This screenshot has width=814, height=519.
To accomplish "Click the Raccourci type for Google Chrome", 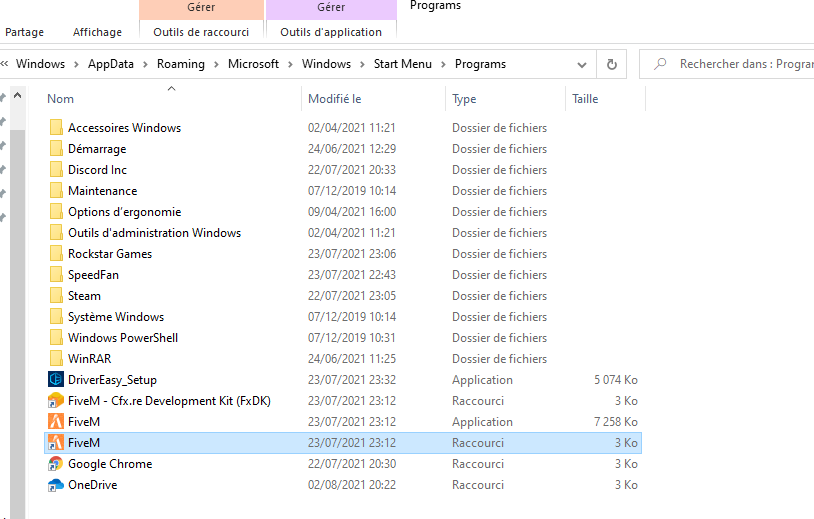I will point(478,464).
